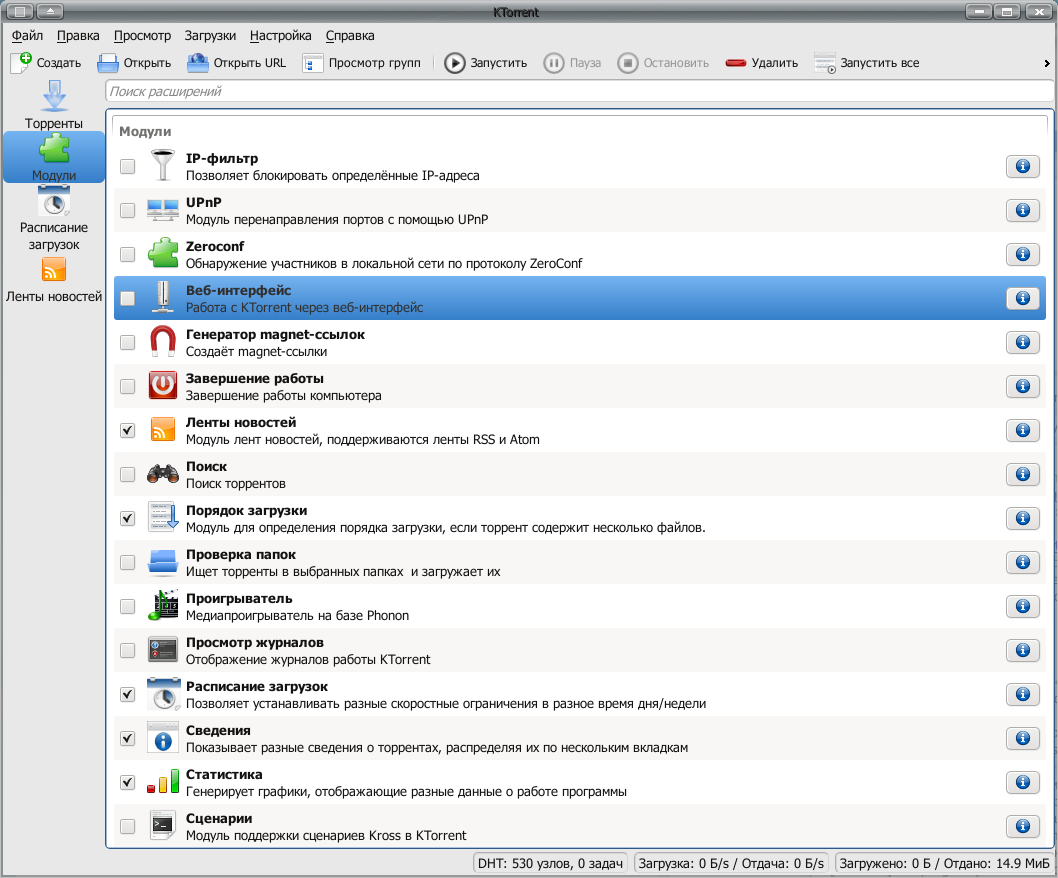
Task: Disable the Порядок загрузки module checkbox
Action: pos(128,518)
